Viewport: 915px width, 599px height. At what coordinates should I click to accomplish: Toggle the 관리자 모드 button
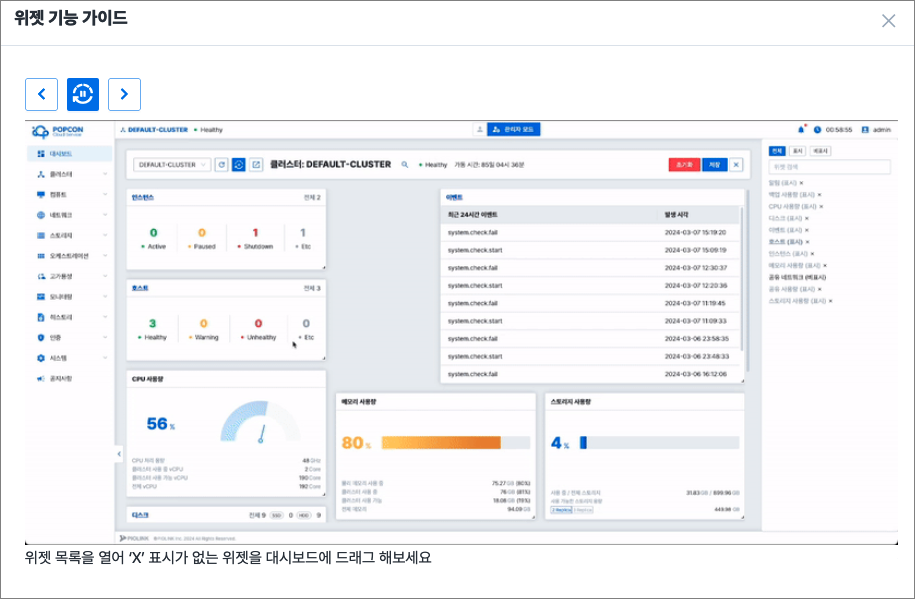[x=514, y=130]
